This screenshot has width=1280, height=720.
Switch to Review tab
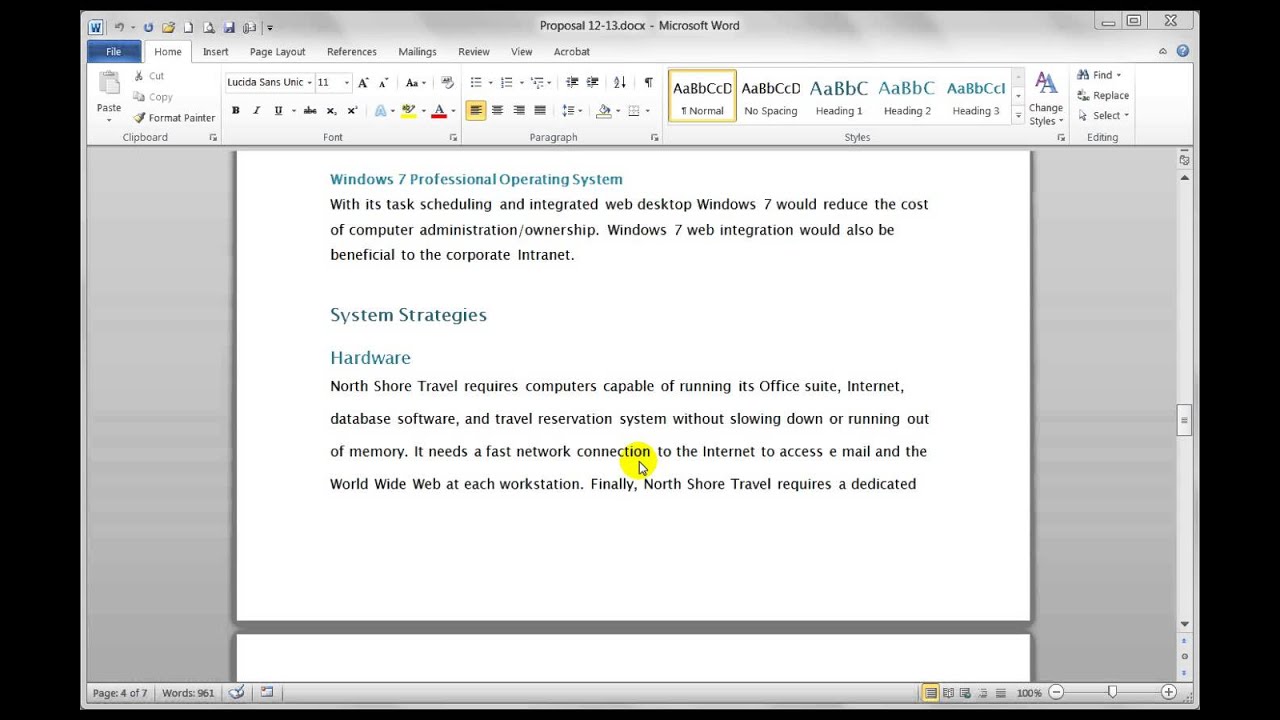click(474, 52)
